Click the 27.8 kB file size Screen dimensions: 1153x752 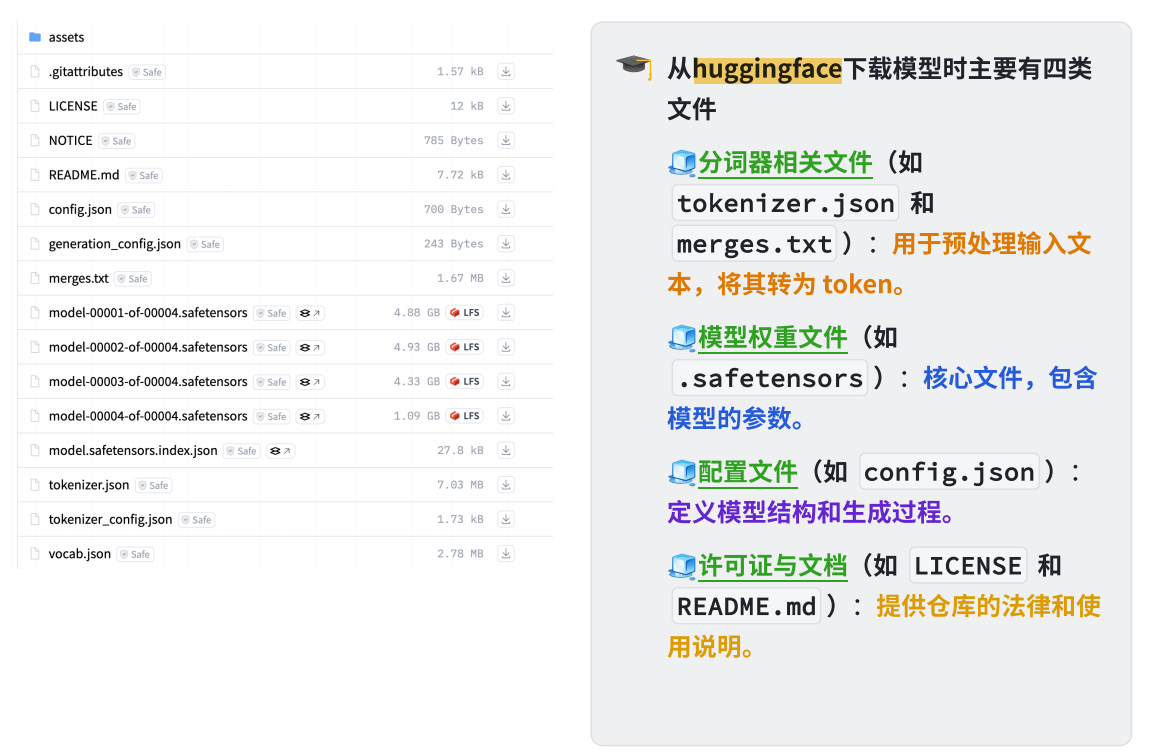coord(460,450)
